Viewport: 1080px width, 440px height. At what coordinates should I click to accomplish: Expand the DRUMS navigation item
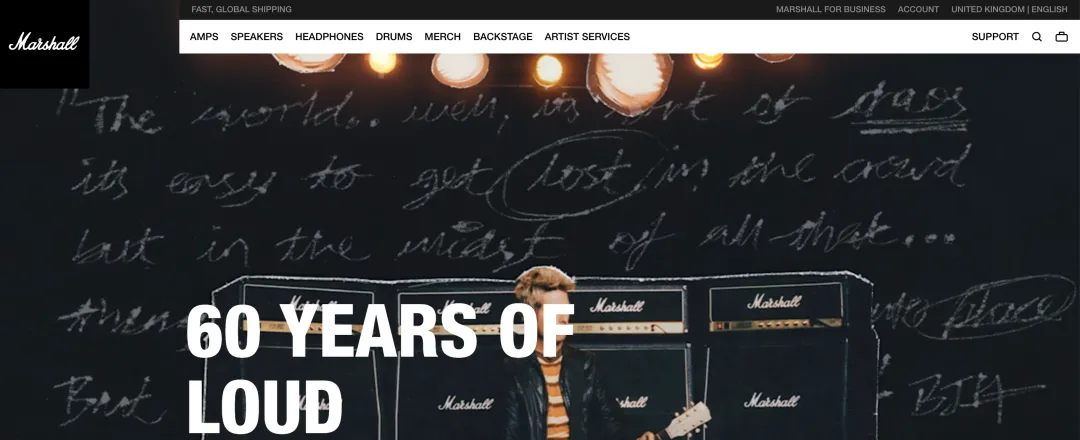tap(394, 36)
